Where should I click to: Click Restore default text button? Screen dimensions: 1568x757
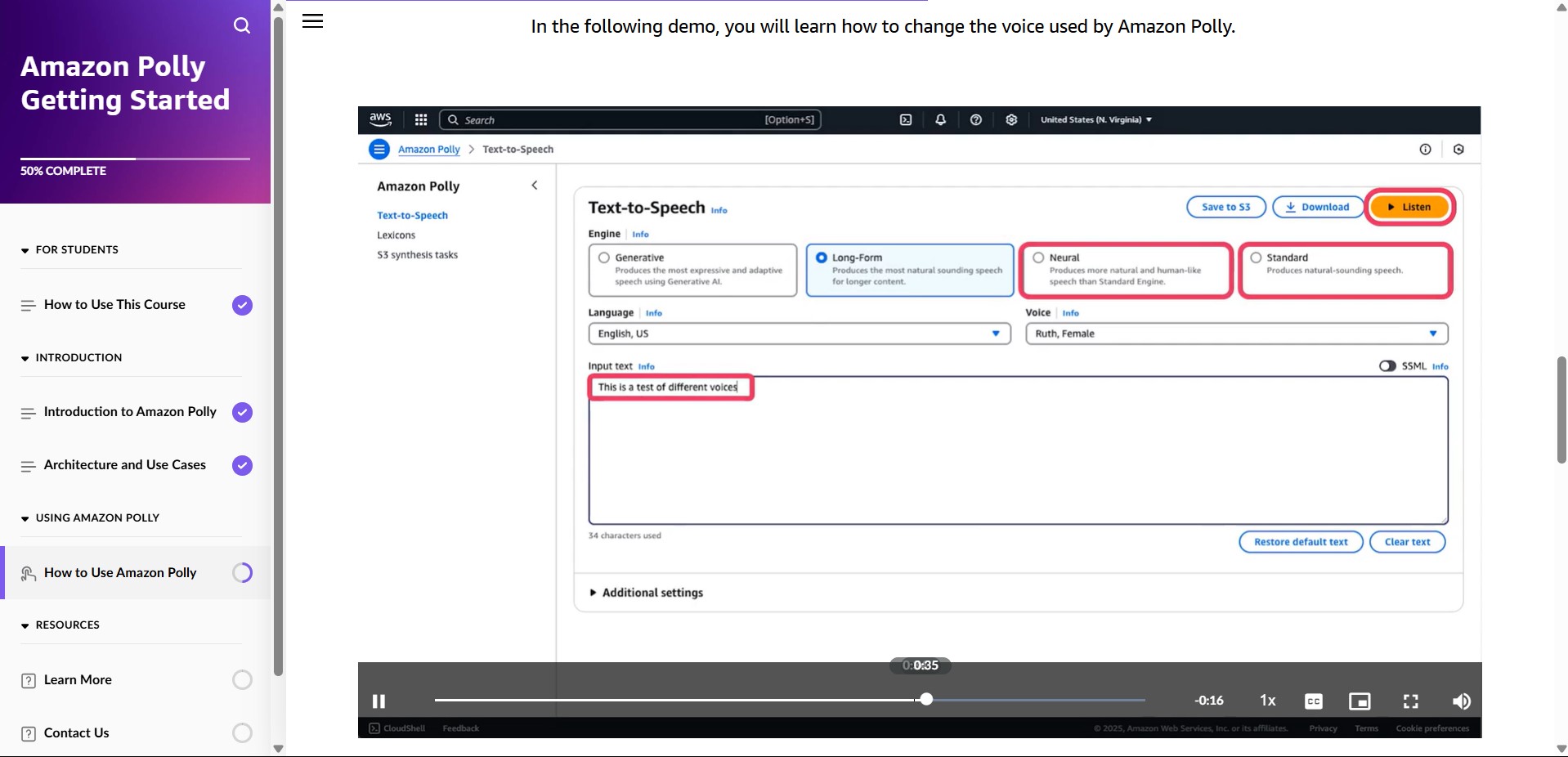pos(1301,542)
